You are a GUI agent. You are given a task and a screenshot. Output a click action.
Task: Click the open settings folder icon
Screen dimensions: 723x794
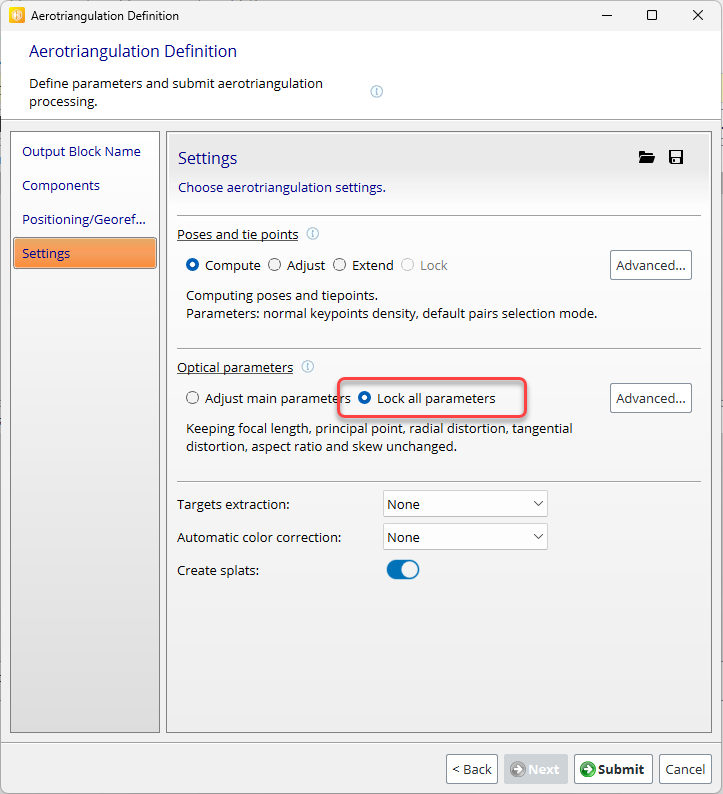[x=646, y=158]
